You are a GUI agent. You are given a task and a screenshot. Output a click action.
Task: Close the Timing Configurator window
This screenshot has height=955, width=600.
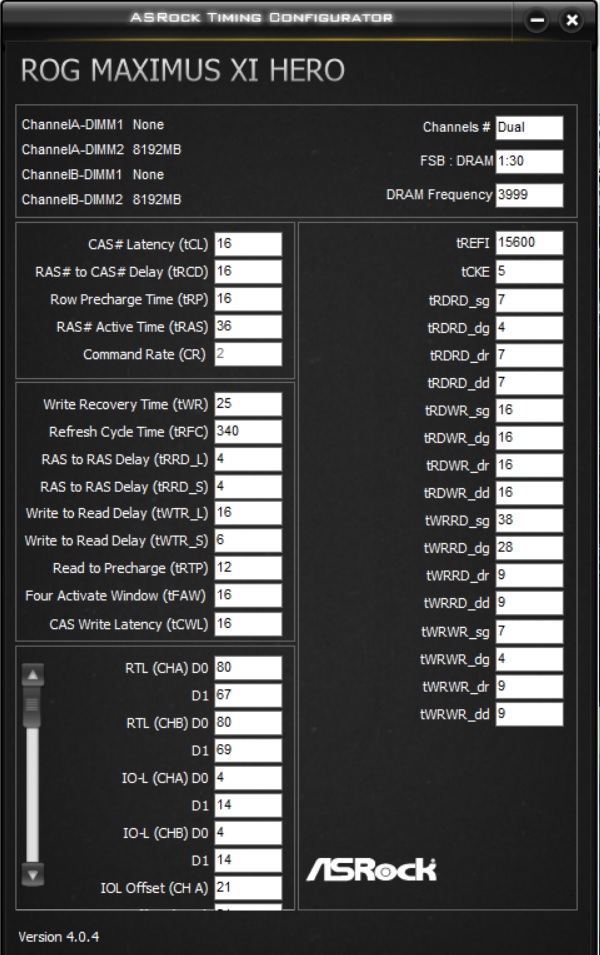pyautogui.click(x=571, y=20)
